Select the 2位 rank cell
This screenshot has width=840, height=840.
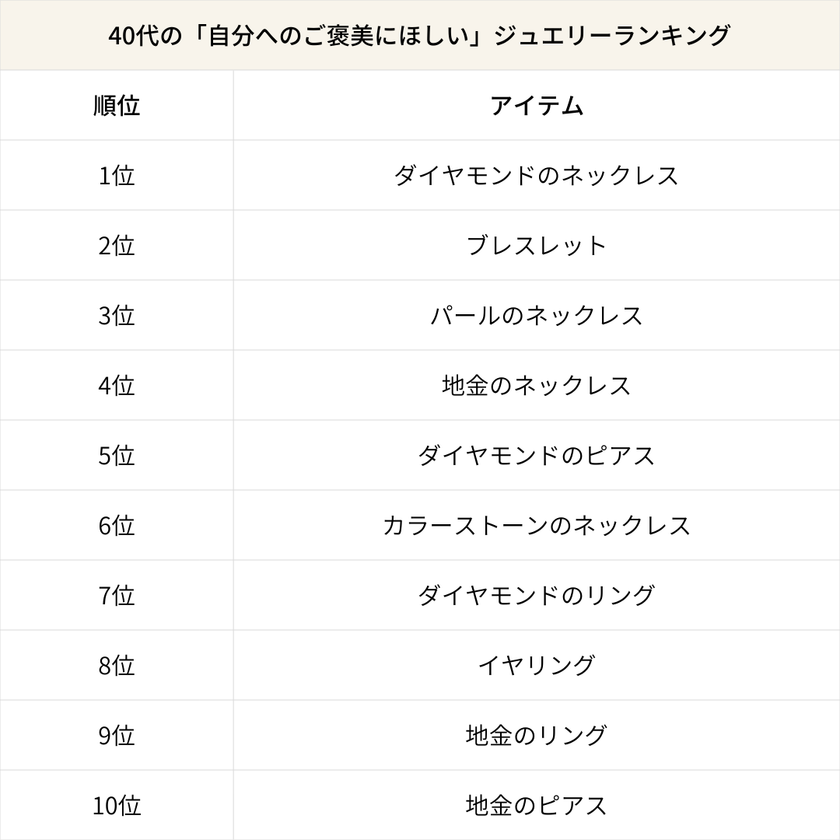[x=116, y=246]
